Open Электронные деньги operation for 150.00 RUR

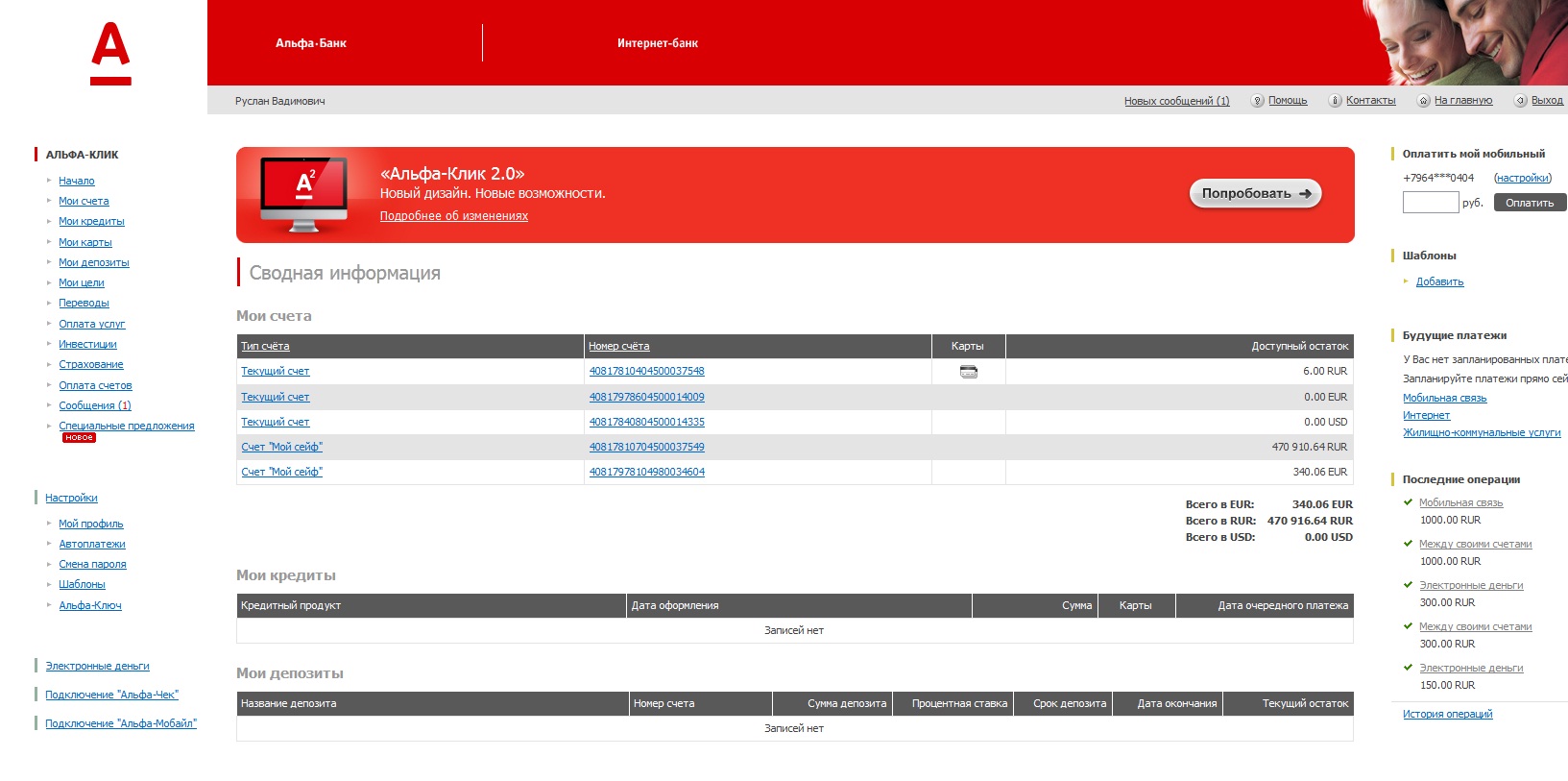(x=1472, y=668)
